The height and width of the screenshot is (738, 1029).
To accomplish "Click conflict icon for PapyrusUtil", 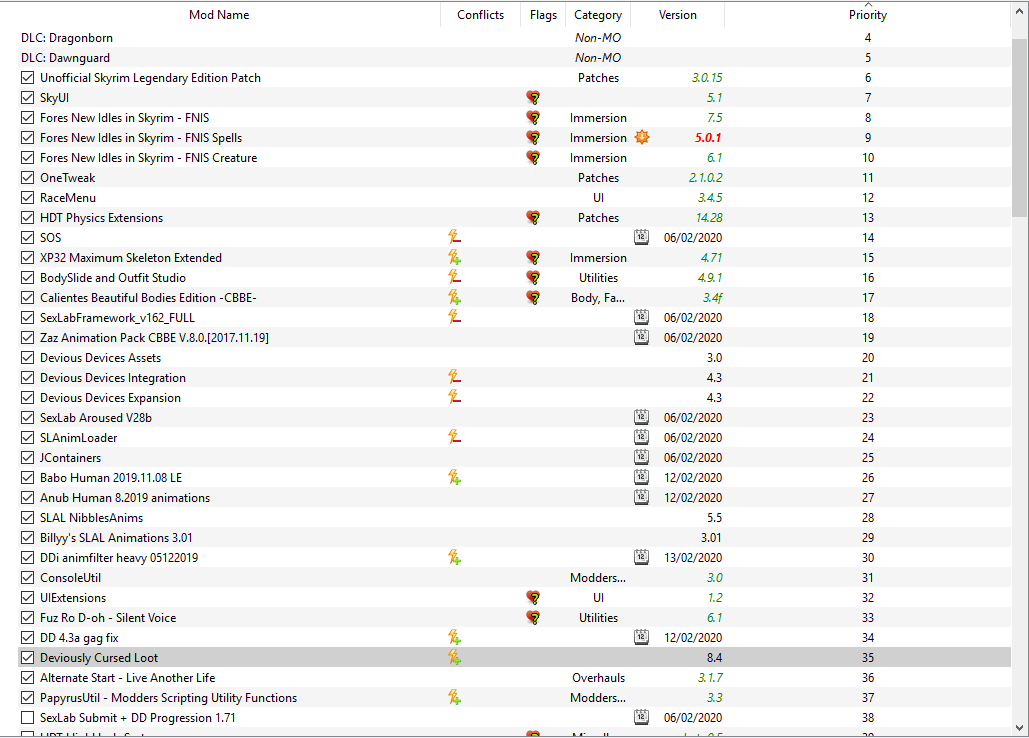I will point(454,697).
